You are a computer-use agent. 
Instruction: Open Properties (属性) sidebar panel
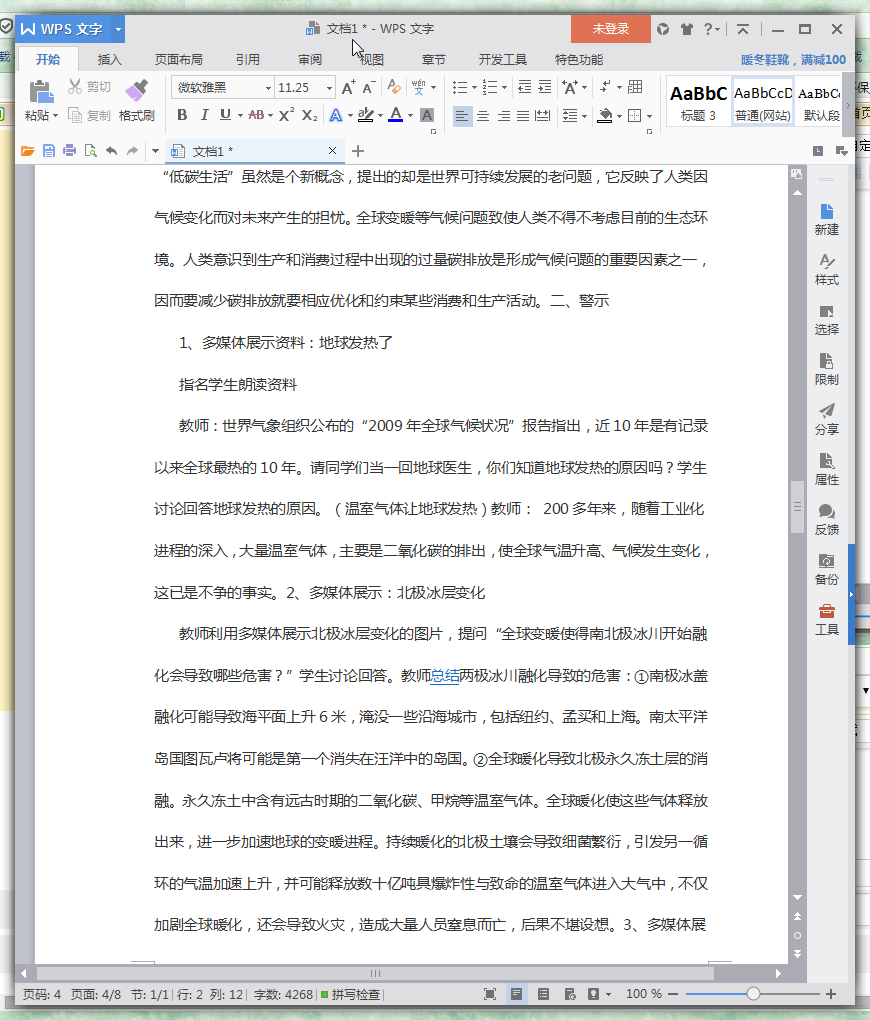click(x=826, y=470)
